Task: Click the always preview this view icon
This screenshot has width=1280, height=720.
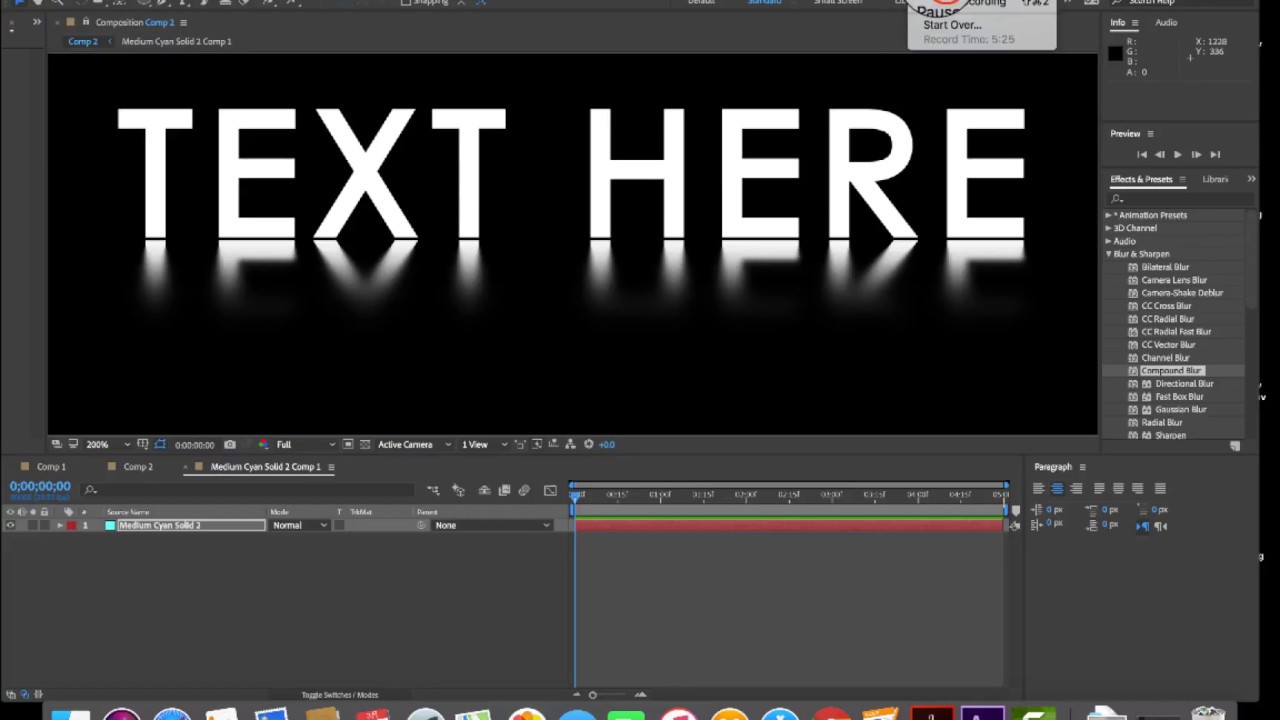Action: point(56,444)
